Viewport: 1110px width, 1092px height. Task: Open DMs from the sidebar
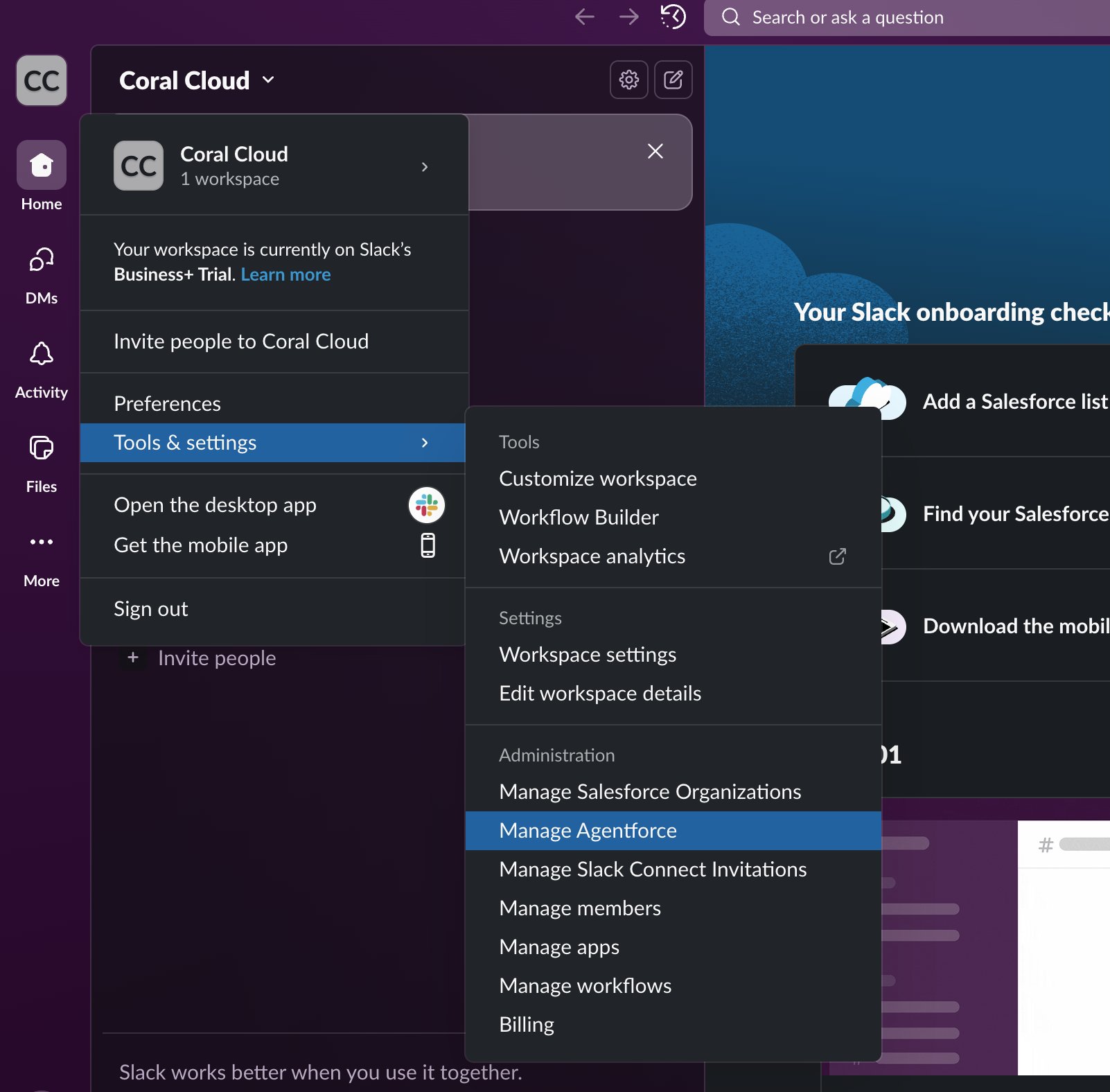tap(42, 261)
